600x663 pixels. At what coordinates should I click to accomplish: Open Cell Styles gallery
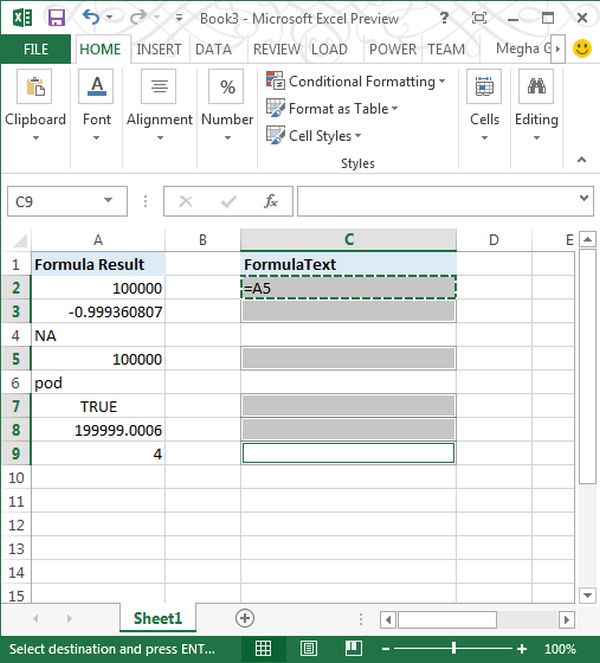point(314,136)
